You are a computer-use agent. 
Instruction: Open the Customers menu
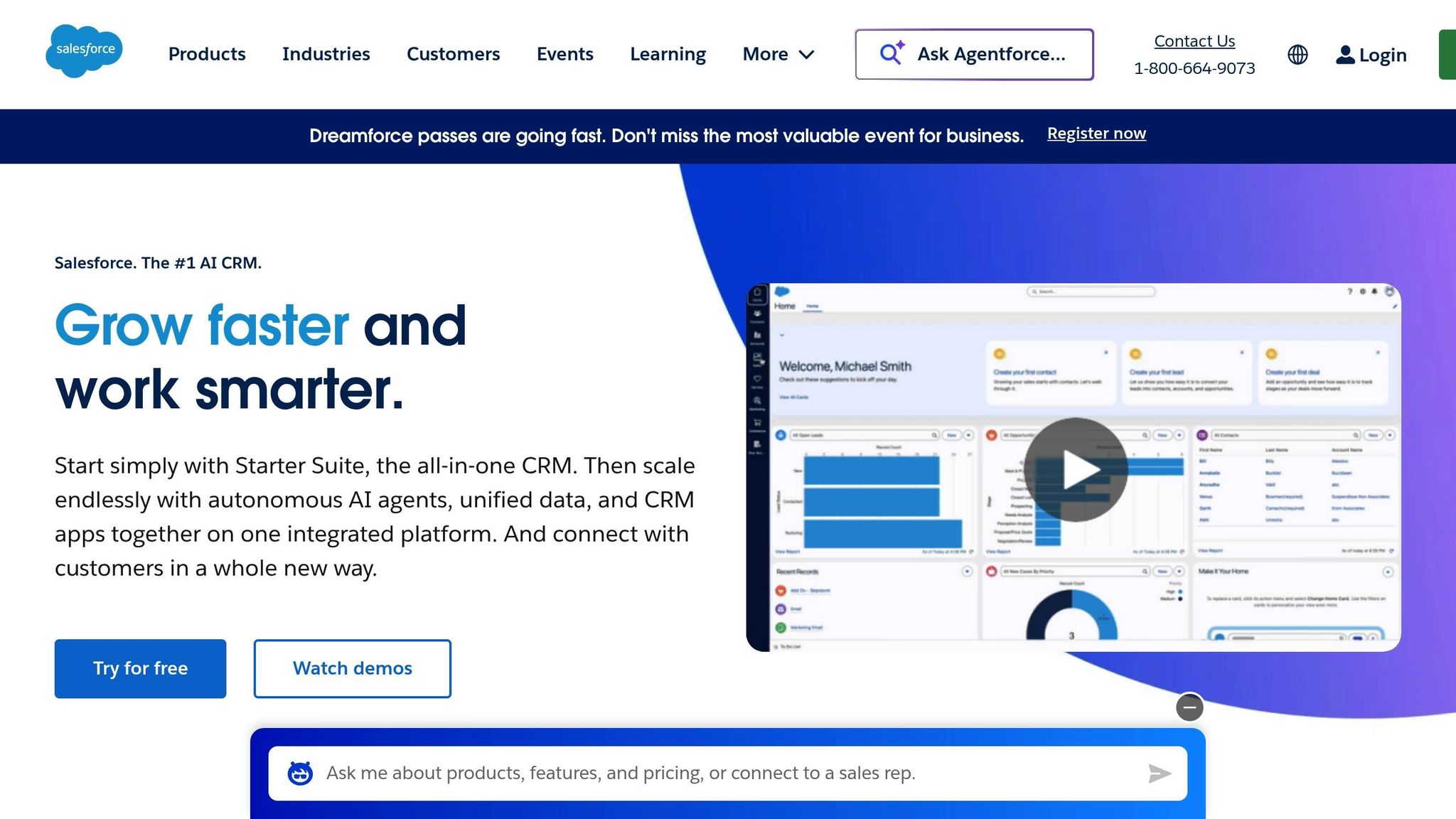point(453,54)
